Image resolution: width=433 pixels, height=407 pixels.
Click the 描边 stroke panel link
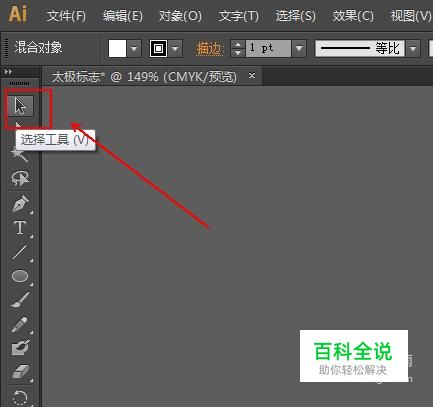coord(209,49)
